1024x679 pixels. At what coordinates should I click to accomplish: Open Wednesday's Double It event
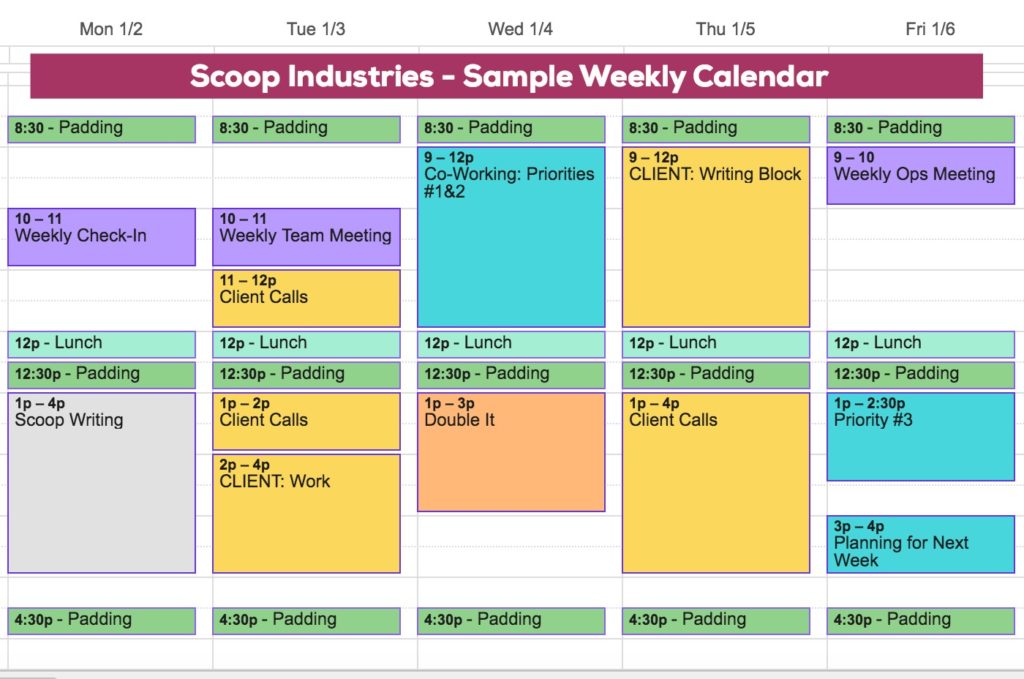pos(511,452)
